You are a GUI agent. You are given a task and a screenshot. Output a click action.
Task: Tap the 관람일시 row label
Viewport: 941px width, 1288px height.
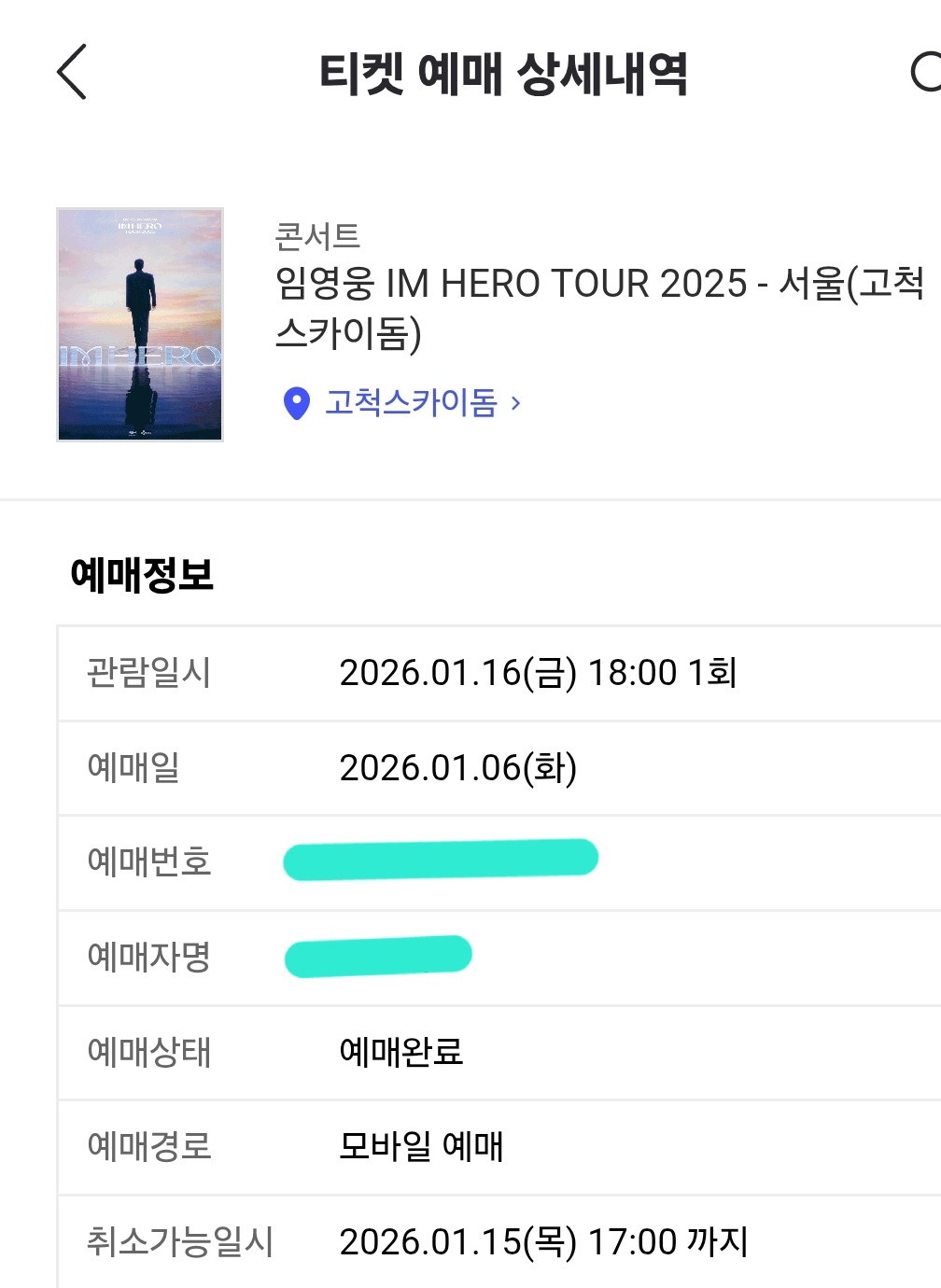click(x=148, y=673)
